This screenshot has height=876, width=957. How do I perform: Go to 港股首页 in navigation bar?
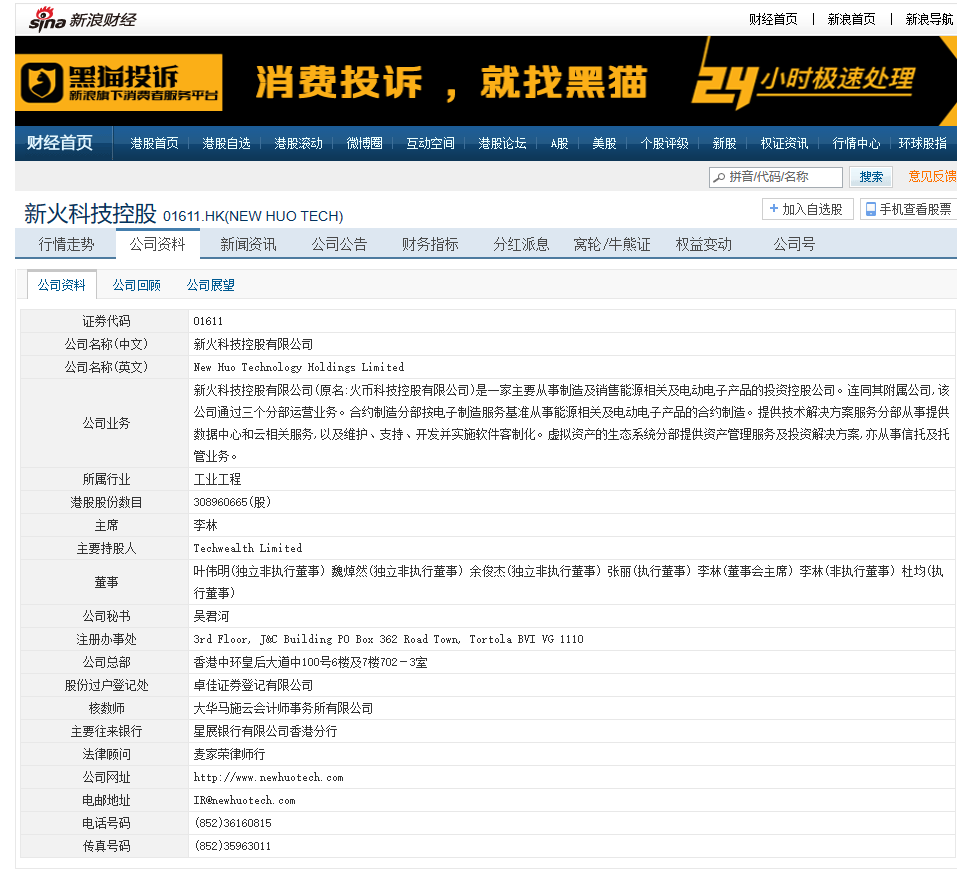154,143
